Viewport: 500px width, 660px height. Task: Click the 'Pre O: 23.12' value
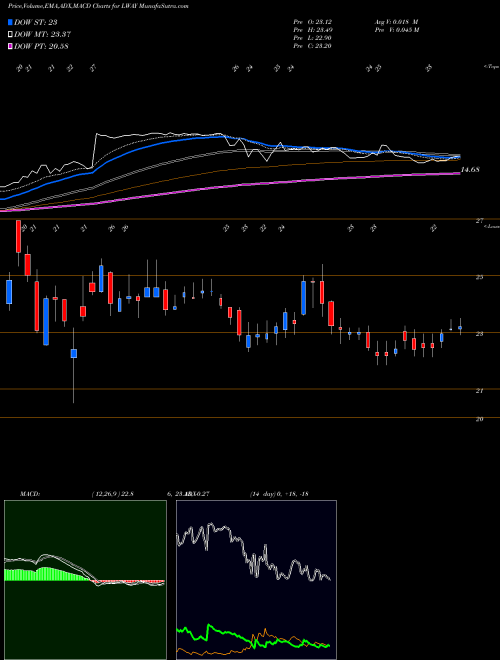(313, 21)
